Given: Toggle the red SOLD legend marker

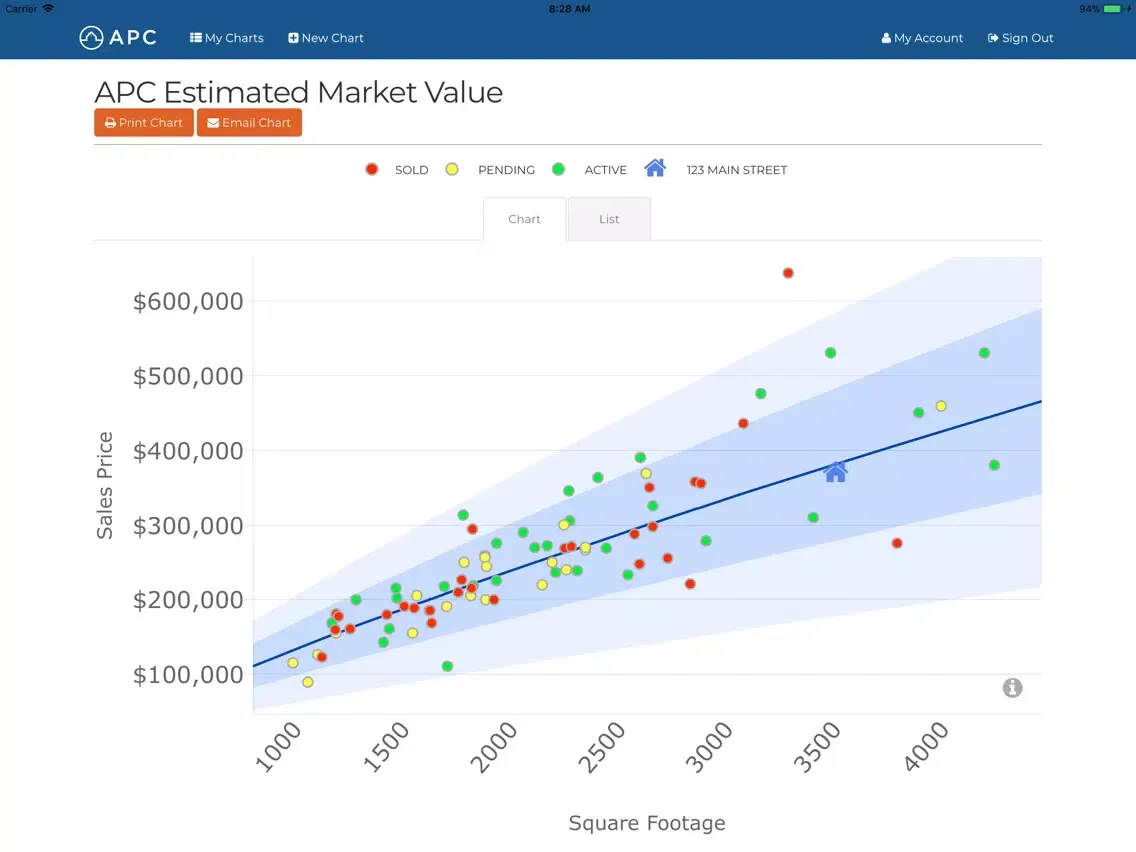Looking at the screenshot, I should point(372,169).
